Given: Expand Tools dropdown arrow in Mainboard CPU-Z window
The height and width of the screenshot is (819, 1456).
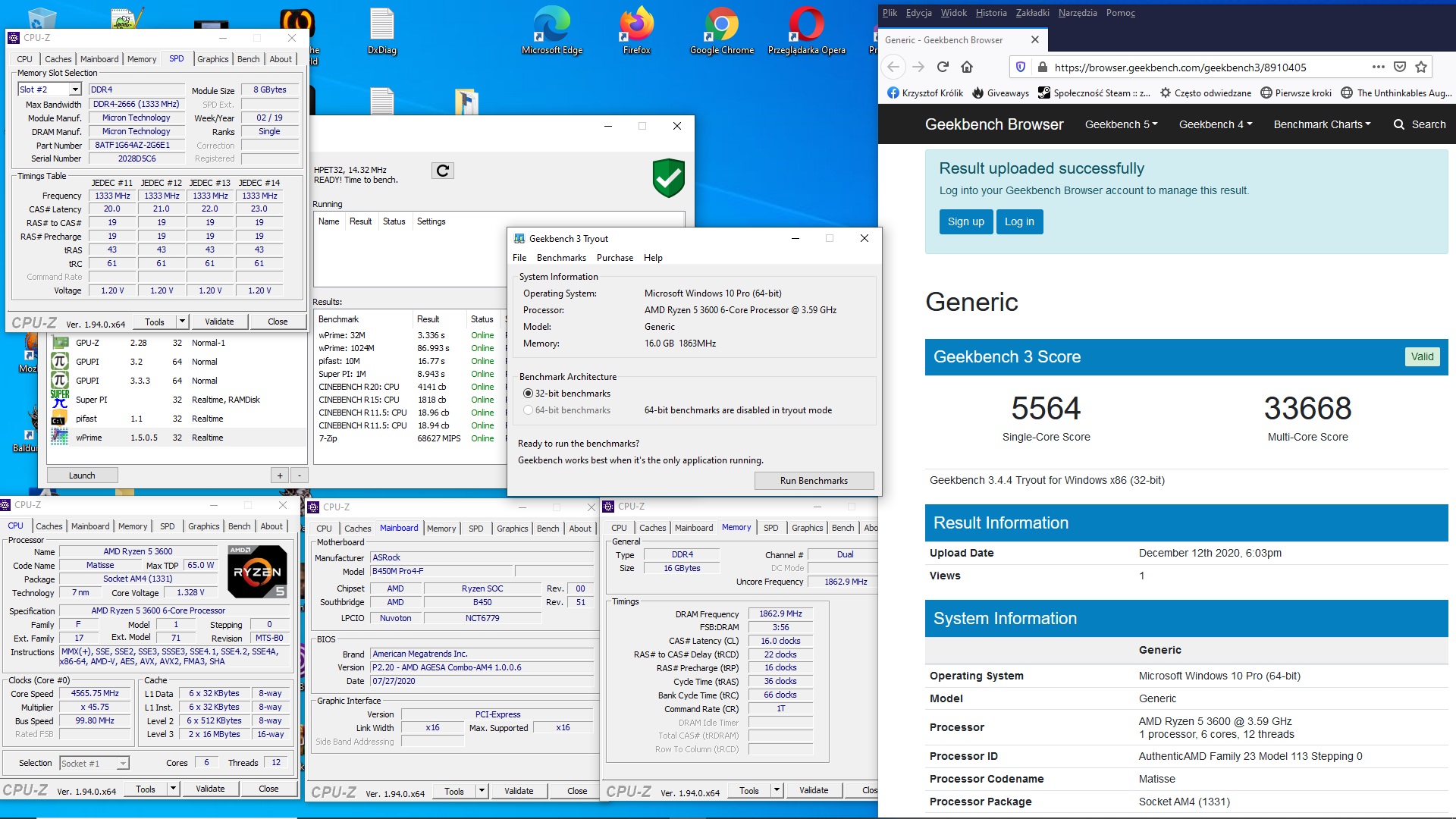Looking at the screenshot, I should tap(482, 791).
